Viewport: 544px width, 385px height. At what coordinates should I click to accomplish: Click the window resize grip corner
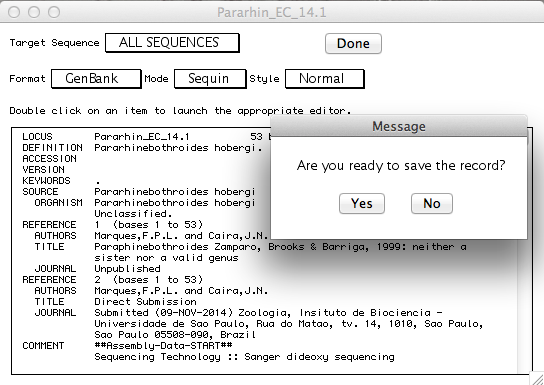coord(537,378)
